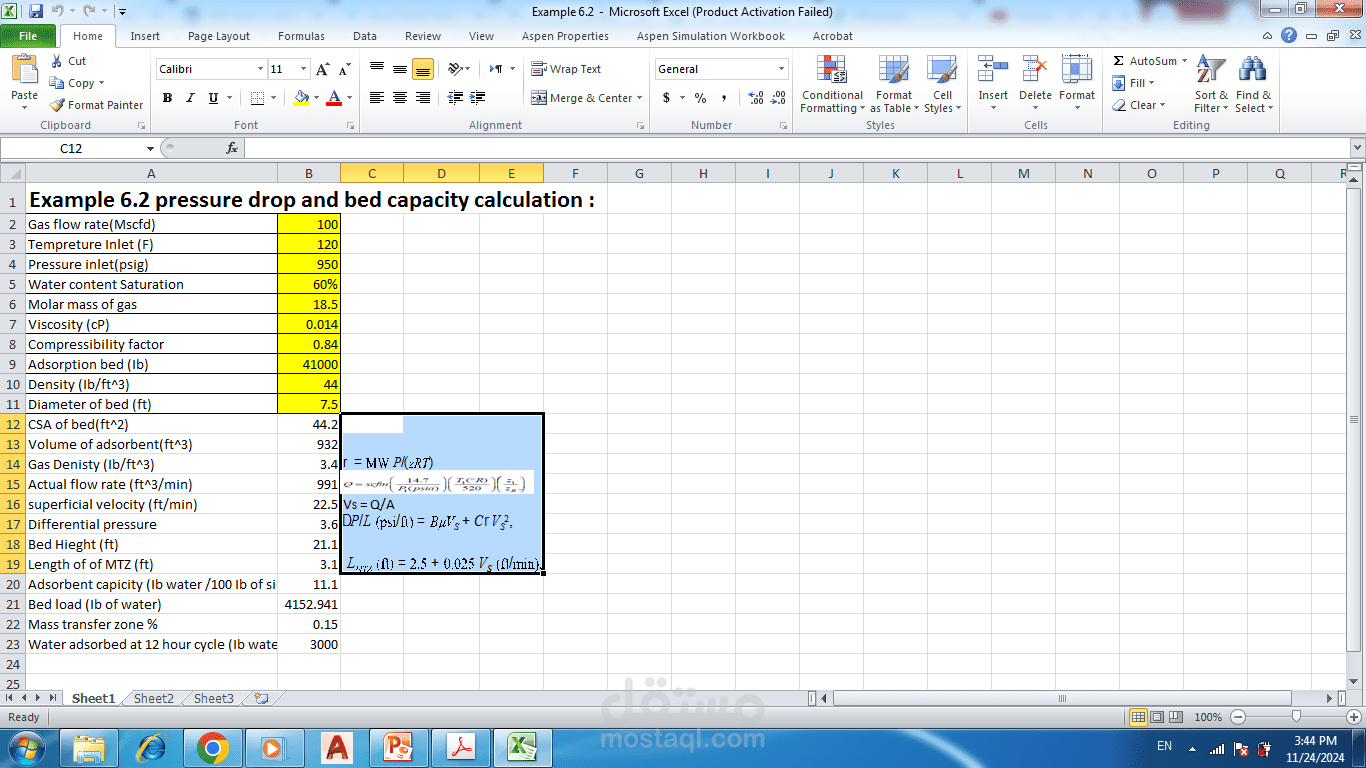The height and width of the screenshot is (768, 1366).
Task: Open Merge & Center dropdown arrow
Action: pos(641,98)
